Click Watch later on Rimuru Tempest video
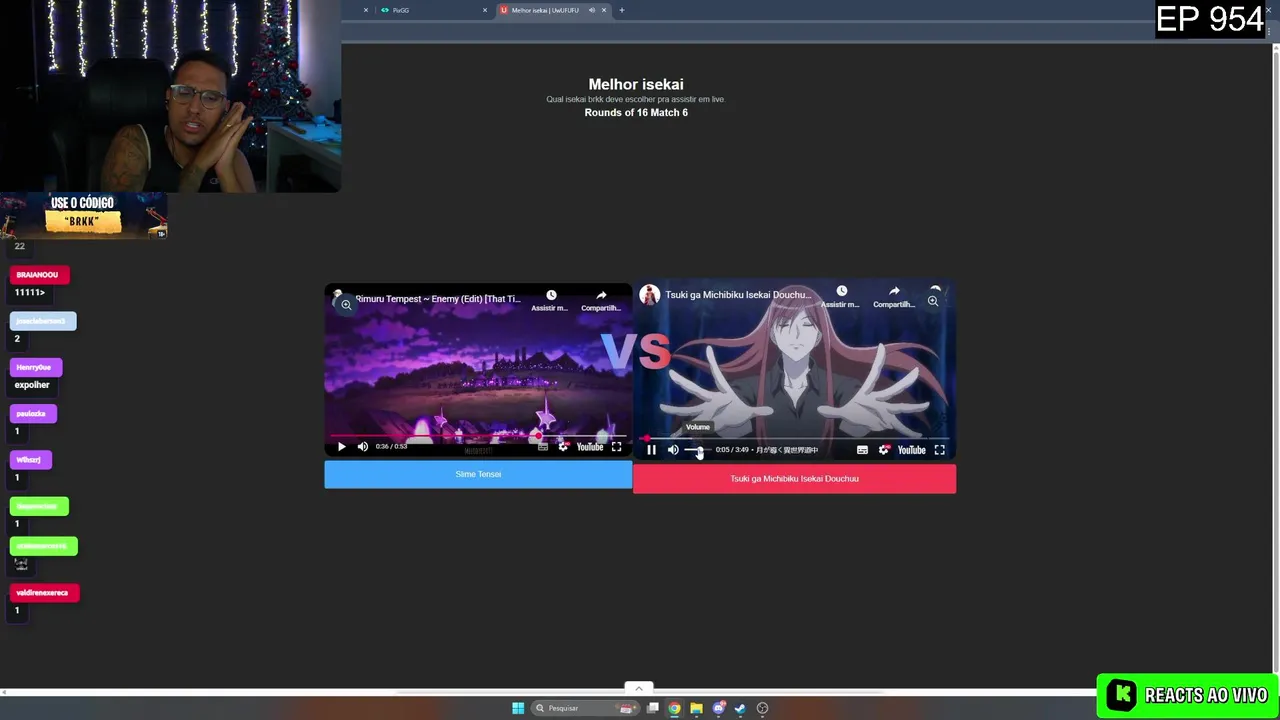This screenshot has width=1280, height=720. point(550,300)
